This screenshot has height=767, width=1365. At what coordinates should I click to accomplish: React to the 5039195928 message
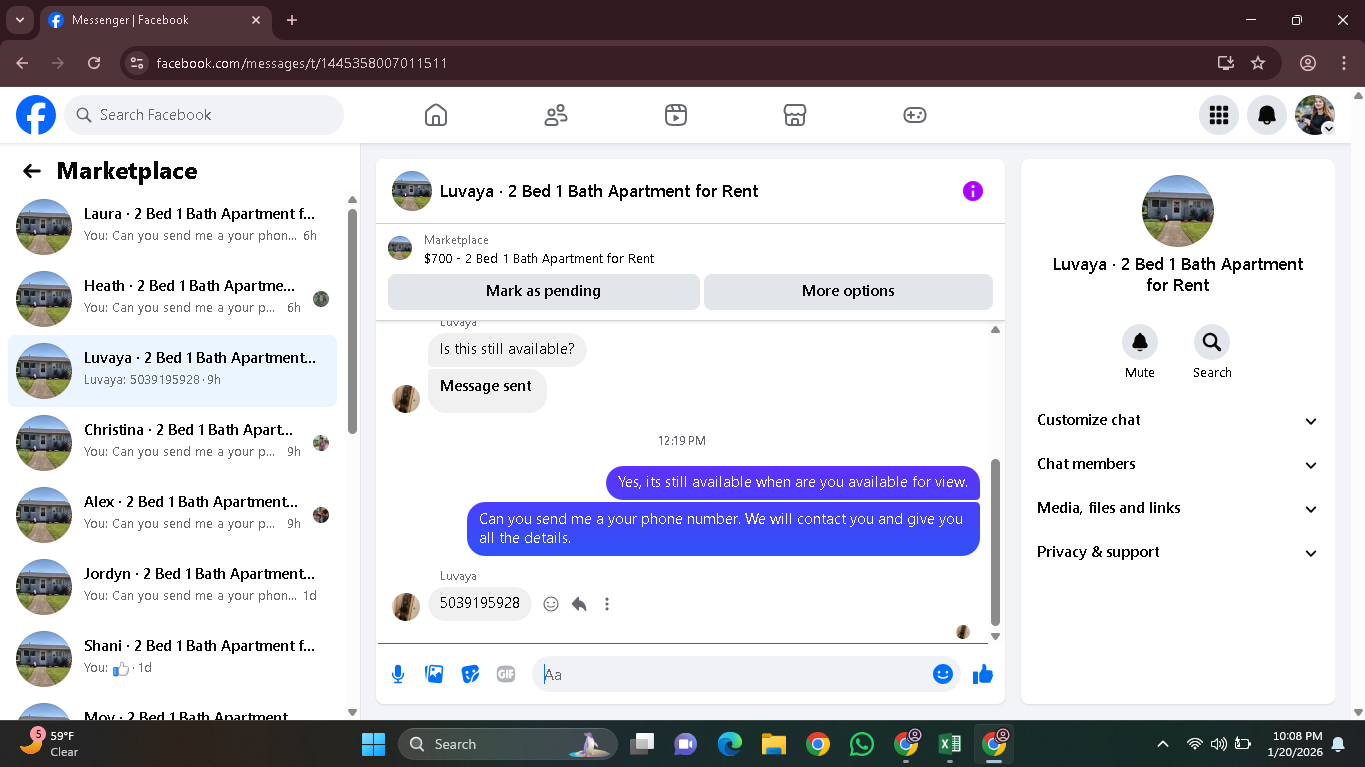[x=551, y=604]
